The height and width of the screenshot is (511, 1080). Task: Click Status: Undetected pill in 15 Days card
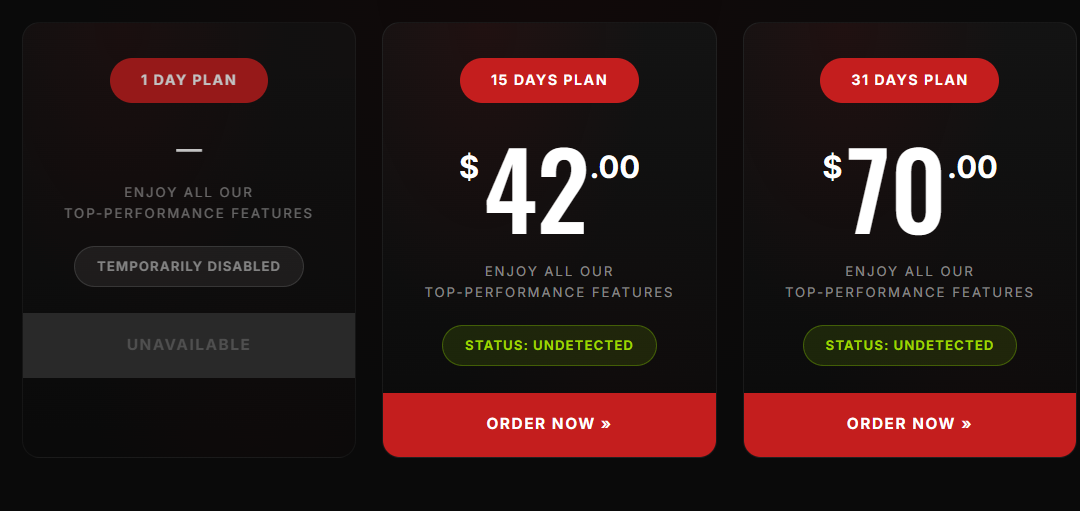549,346
